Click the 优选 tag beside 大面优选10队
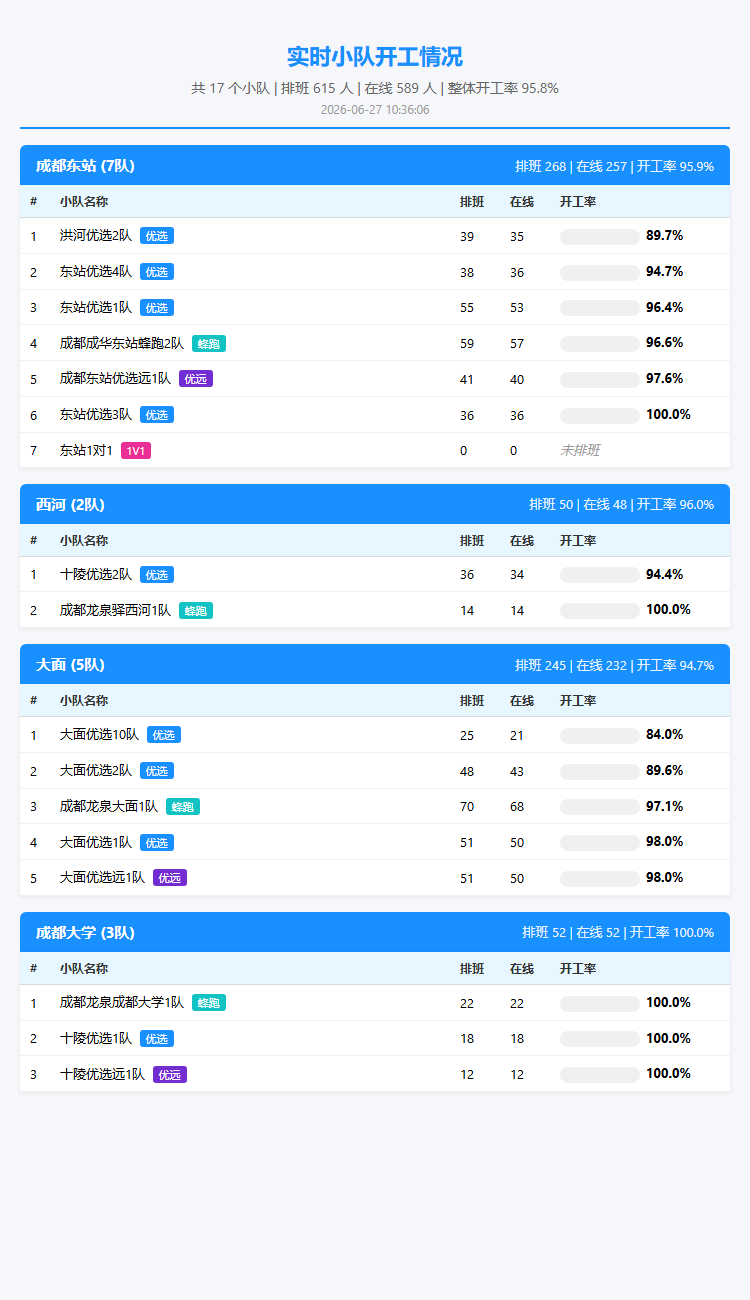 click(164, 735)
